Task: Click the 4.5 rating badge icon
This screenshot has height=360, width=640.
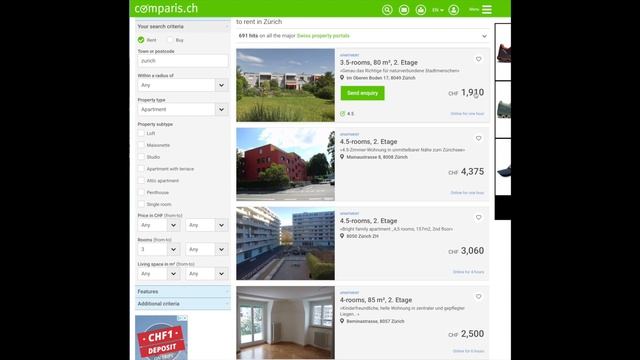Action: click(342, 114)
